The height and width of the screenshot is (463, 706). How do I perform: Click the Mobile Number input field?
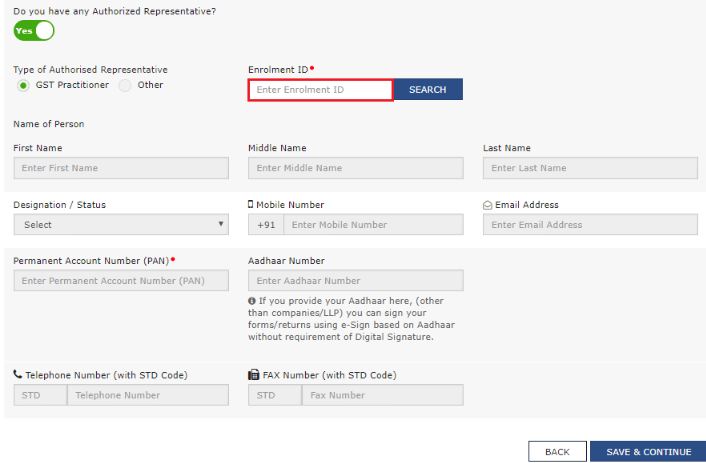pos(373,225)
